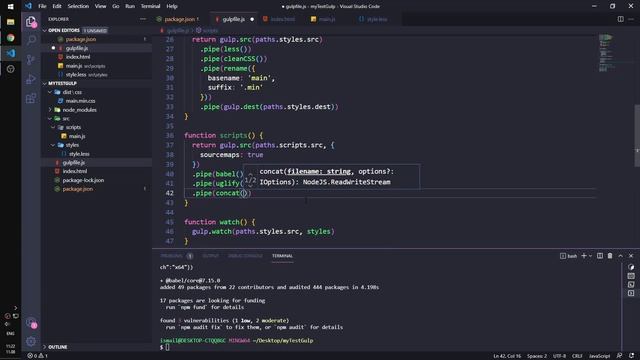
Task: Open File Explorer from Windows taskbar
Action: click(11, 22)
